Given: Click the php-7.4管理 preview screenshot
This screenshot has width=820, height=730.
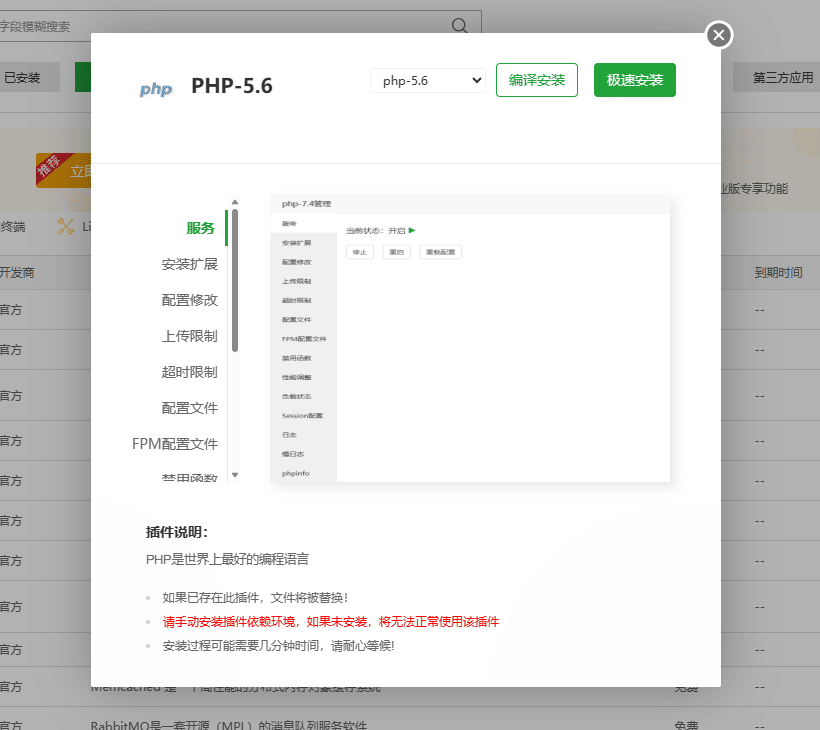Looking at the screenshot, I should tap(470, 338).
